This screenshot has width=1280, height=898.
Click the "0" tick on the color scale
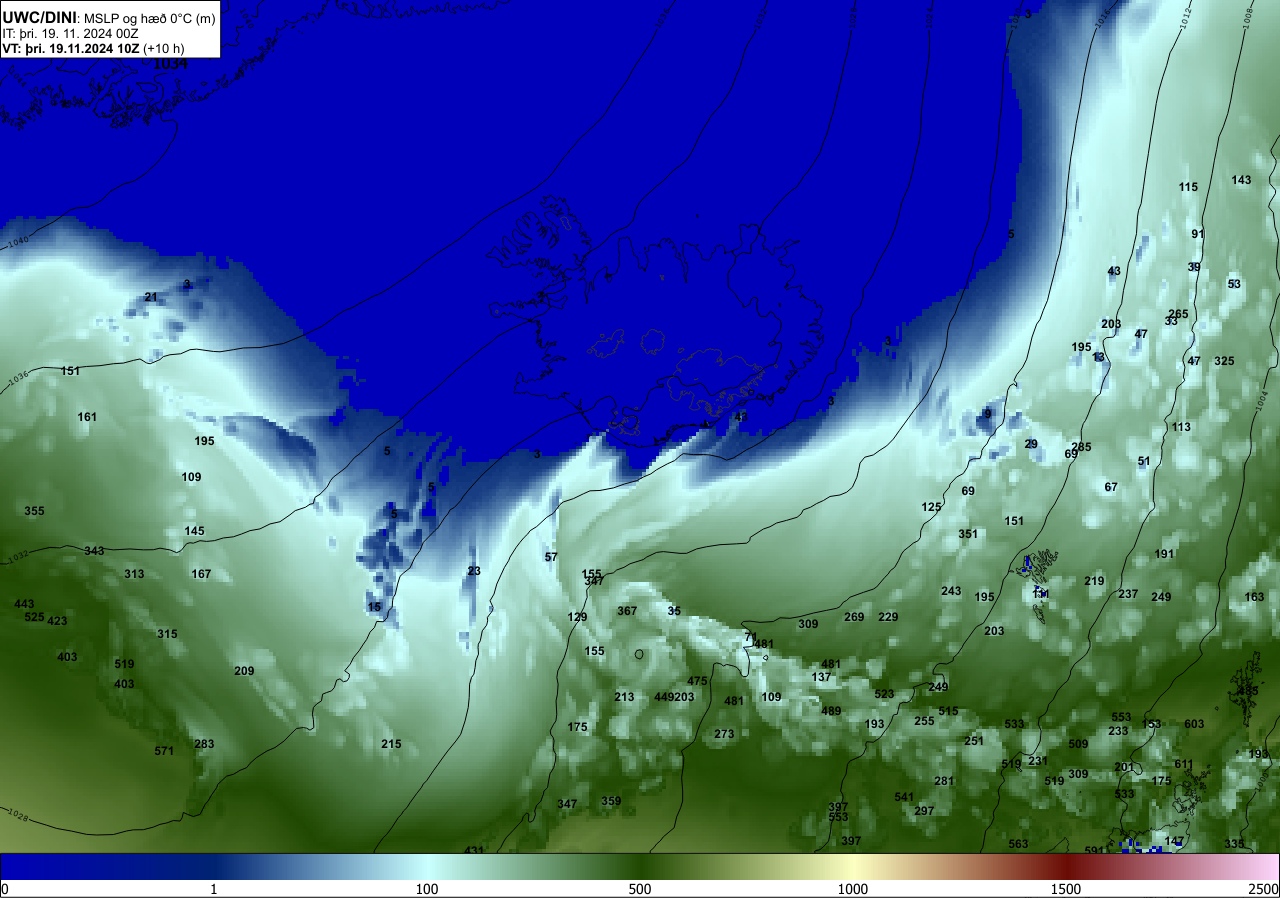5,889
